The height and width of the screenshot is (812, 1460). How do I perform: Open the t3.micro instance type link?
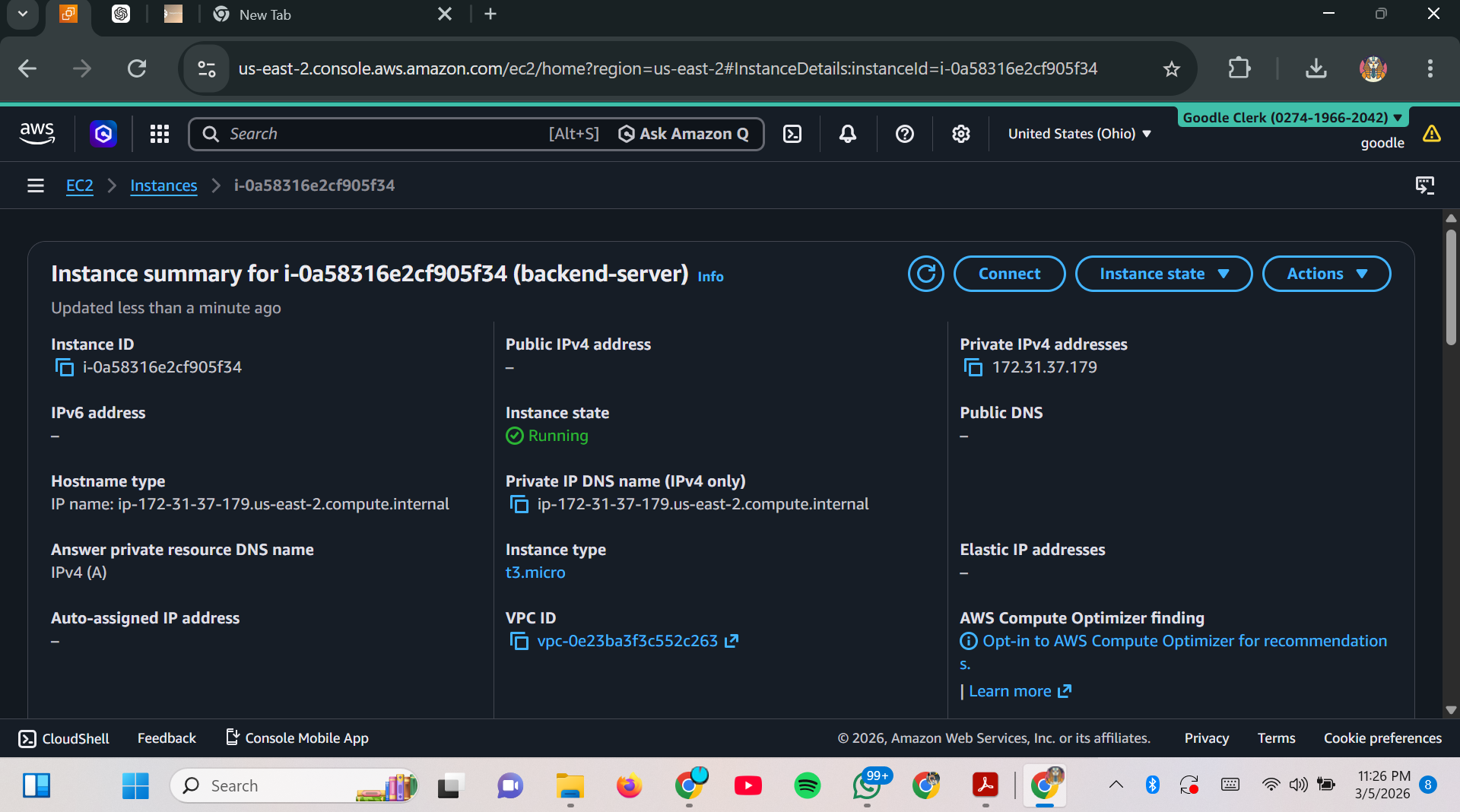(x=535, y=573)
